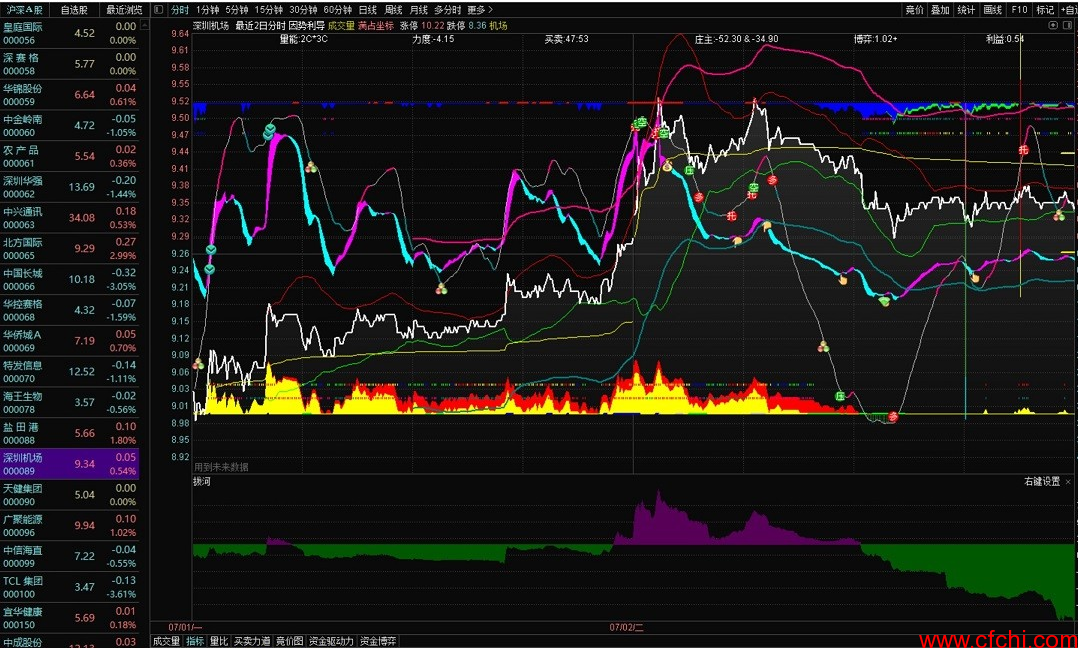The width and height of the screenshot is (1078, 648).
Task: Select 深赛格 000058 in stock list
Action: 69,64
